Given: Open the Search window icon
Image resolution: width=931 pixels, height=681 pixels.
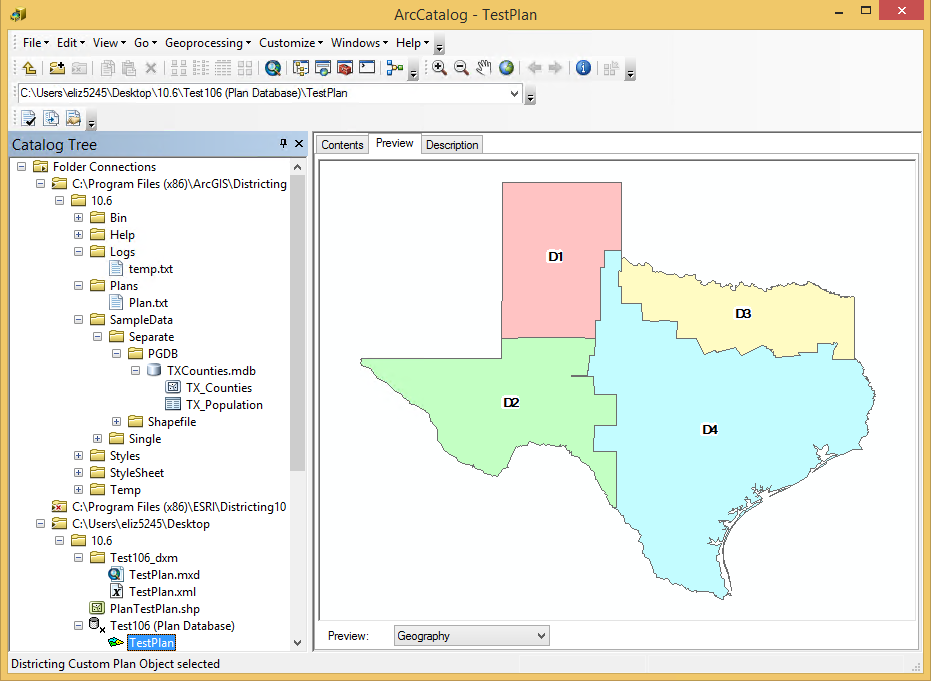Looking at the screenshot, I should pos(323,68).
